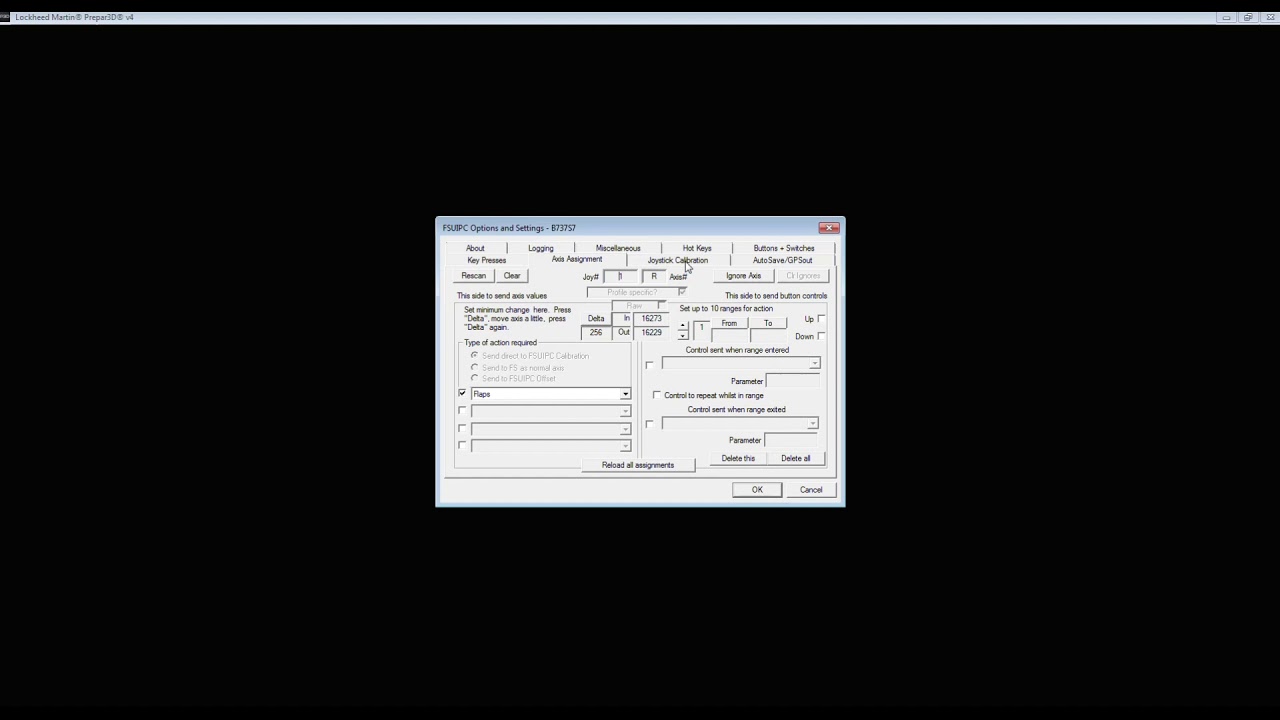
Task: Open the Joystick Calibration tab
Action: pyautogui.click(x=677, y=260)
